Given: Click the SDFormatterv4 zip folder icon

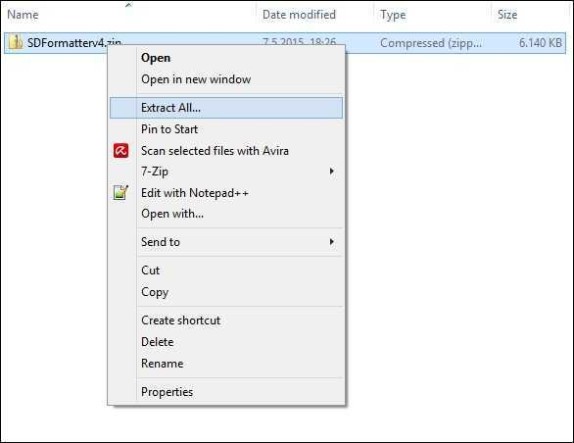Looking at the screenshot, I should click(15, 42).
